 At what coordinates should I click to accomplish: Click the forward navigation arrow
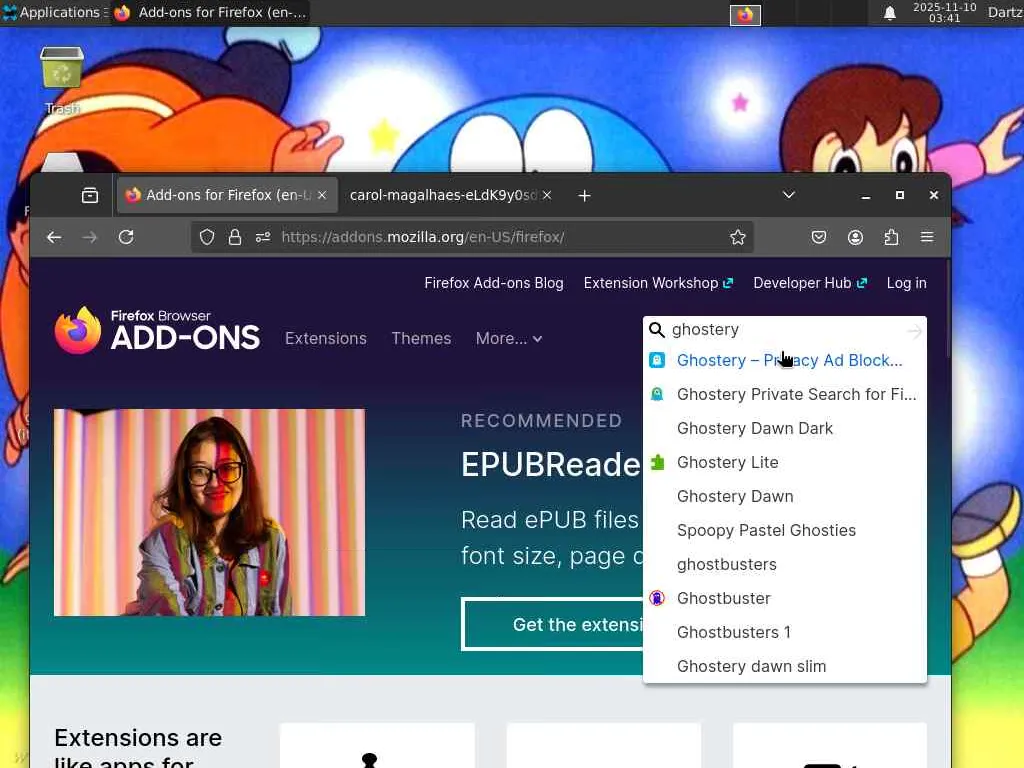[x=90, y=237]
